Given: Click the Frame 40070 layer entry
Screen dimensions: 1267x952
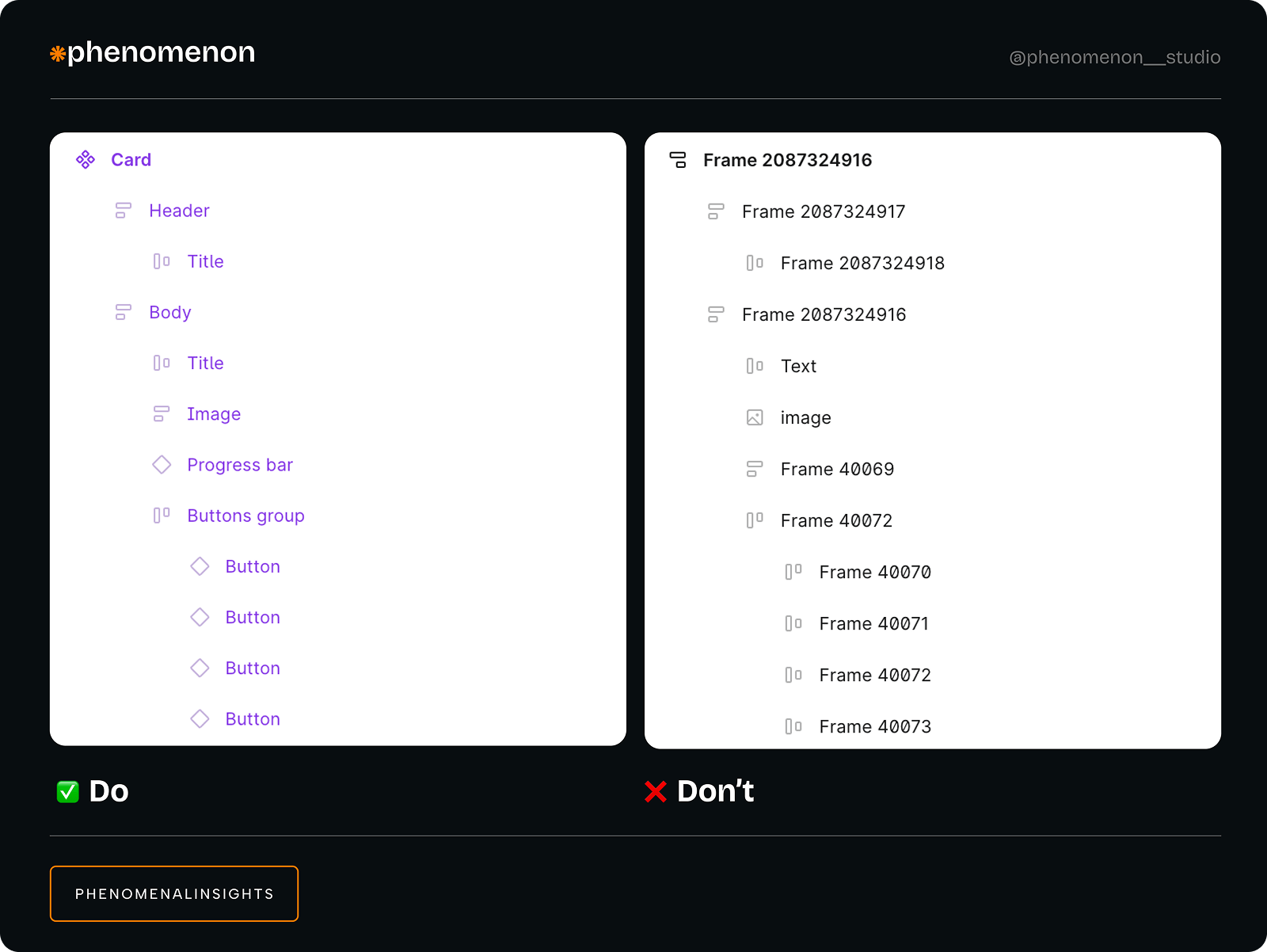Looking at the screenshot, I should click(874, 572).
